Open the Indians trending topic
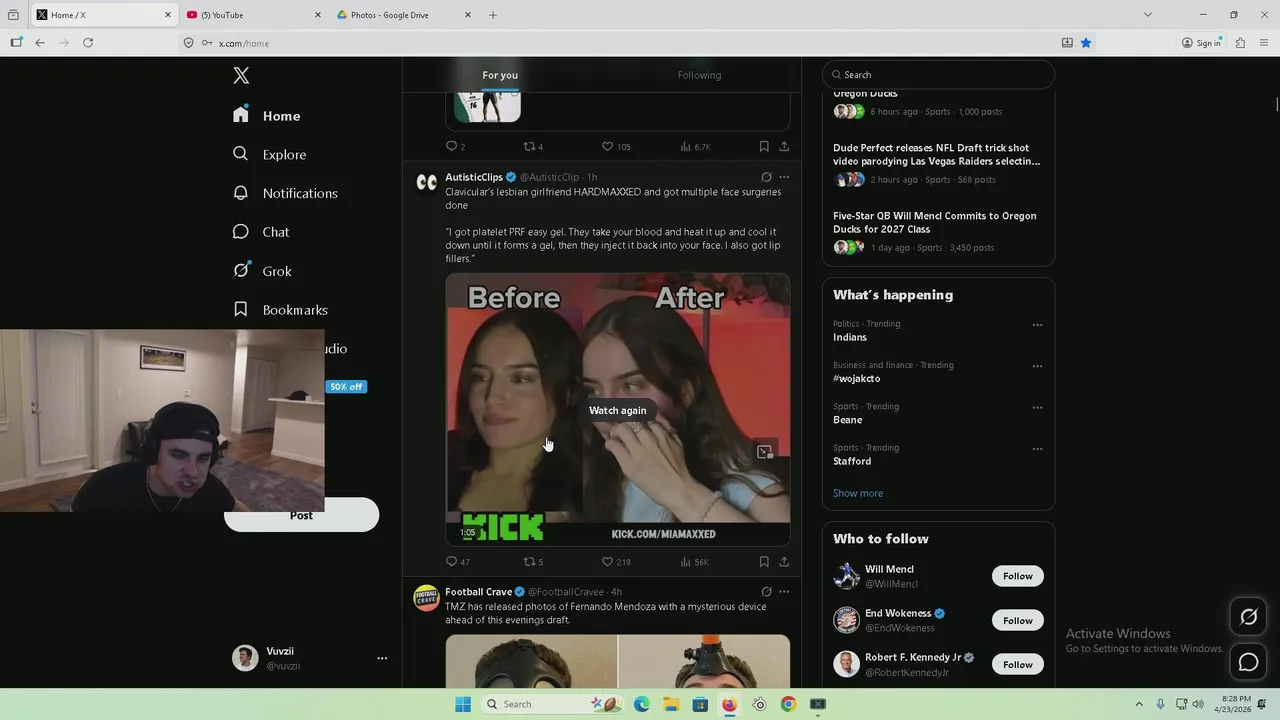The image size is (1280, 720). (x=850, y=337)
